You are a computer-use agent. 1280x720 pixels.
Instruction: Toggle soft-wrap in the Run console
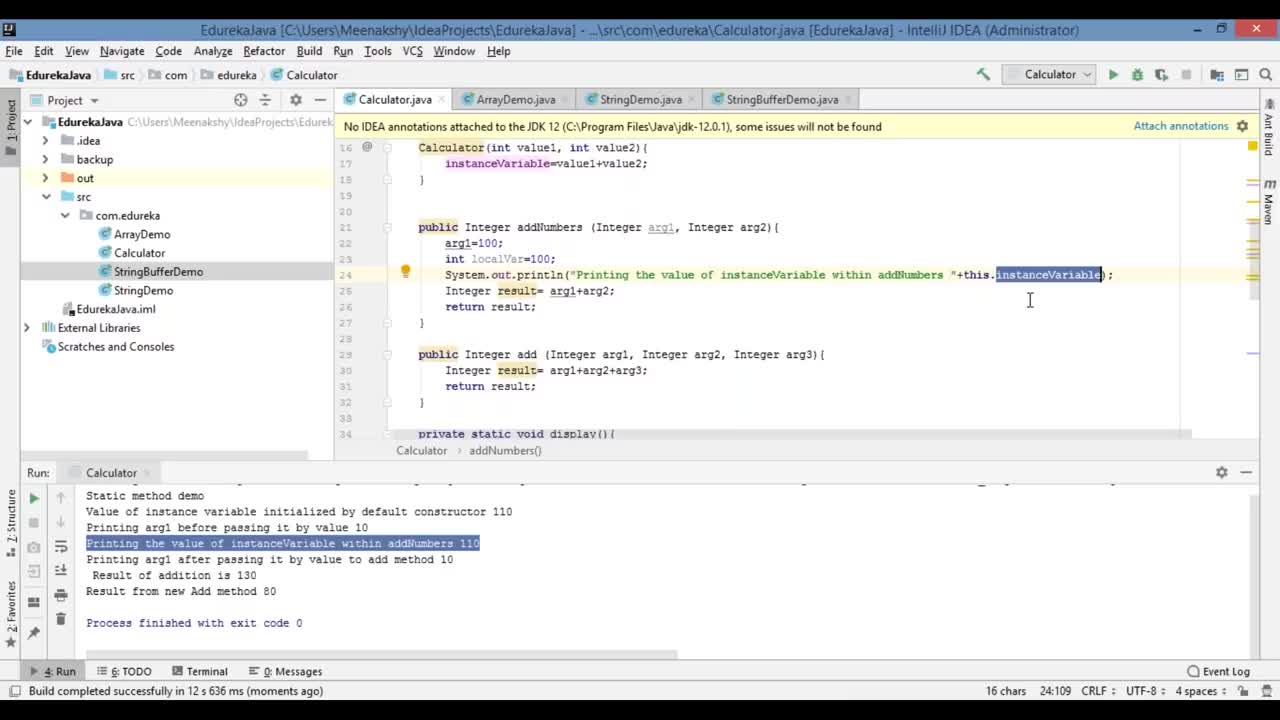click(x=61, y=547)
